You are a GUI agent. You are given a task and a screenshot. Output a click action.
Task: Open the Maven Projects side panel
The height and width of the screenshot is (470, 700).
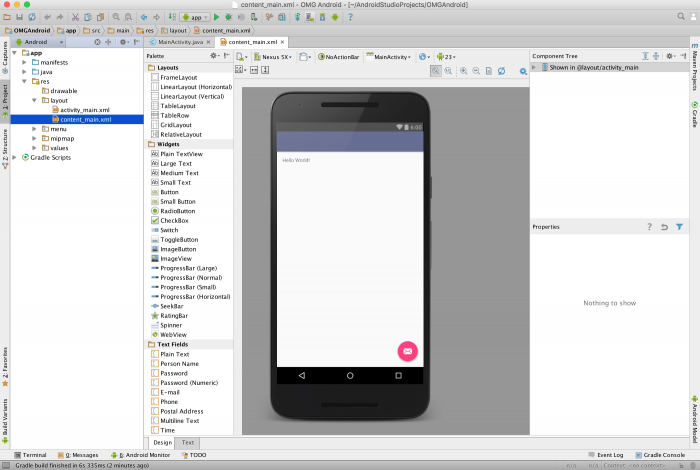tap(695, 67)
